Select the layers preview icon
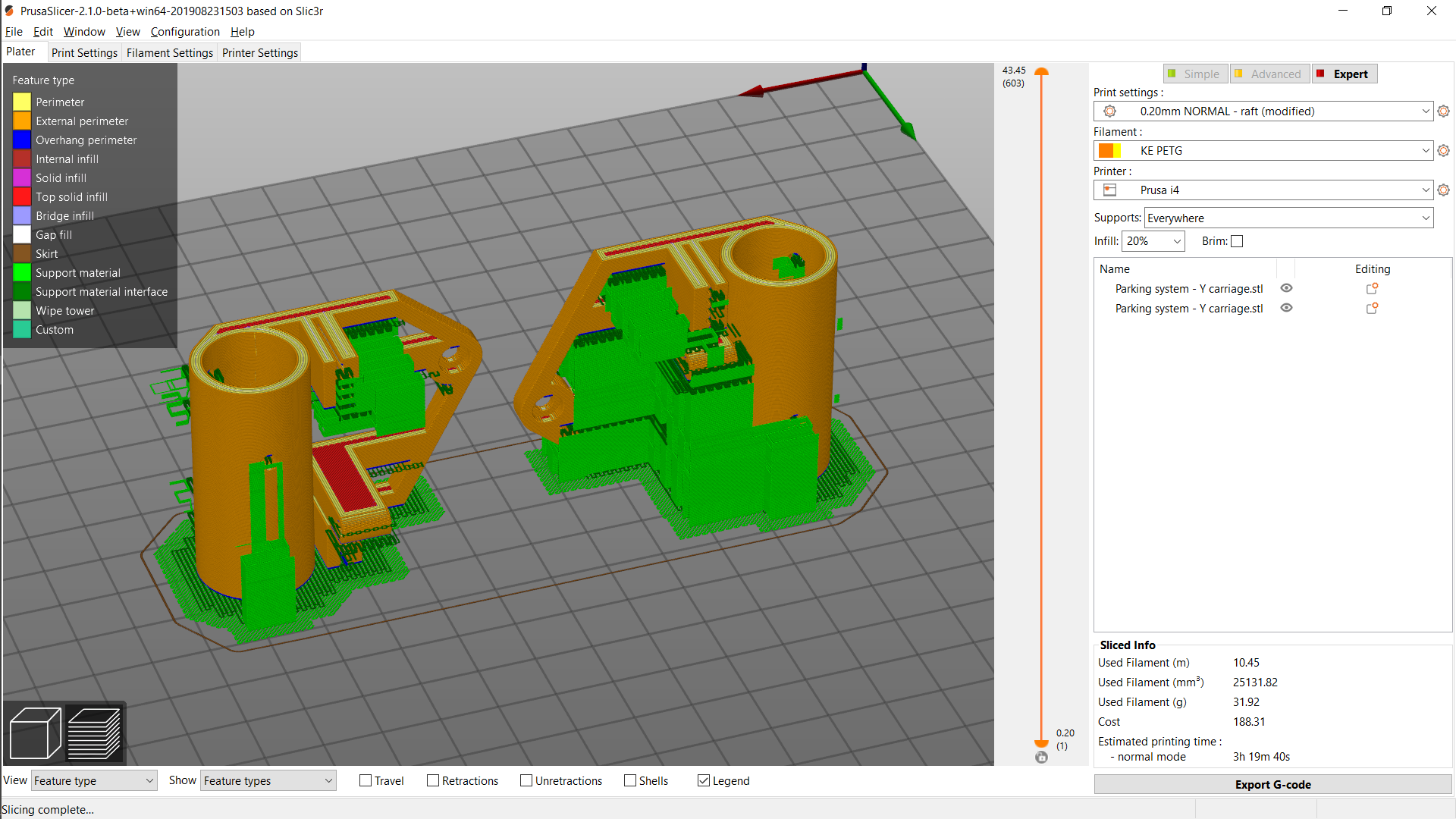The height and width of the screenshot is (819, 1456). coord(94,732)
